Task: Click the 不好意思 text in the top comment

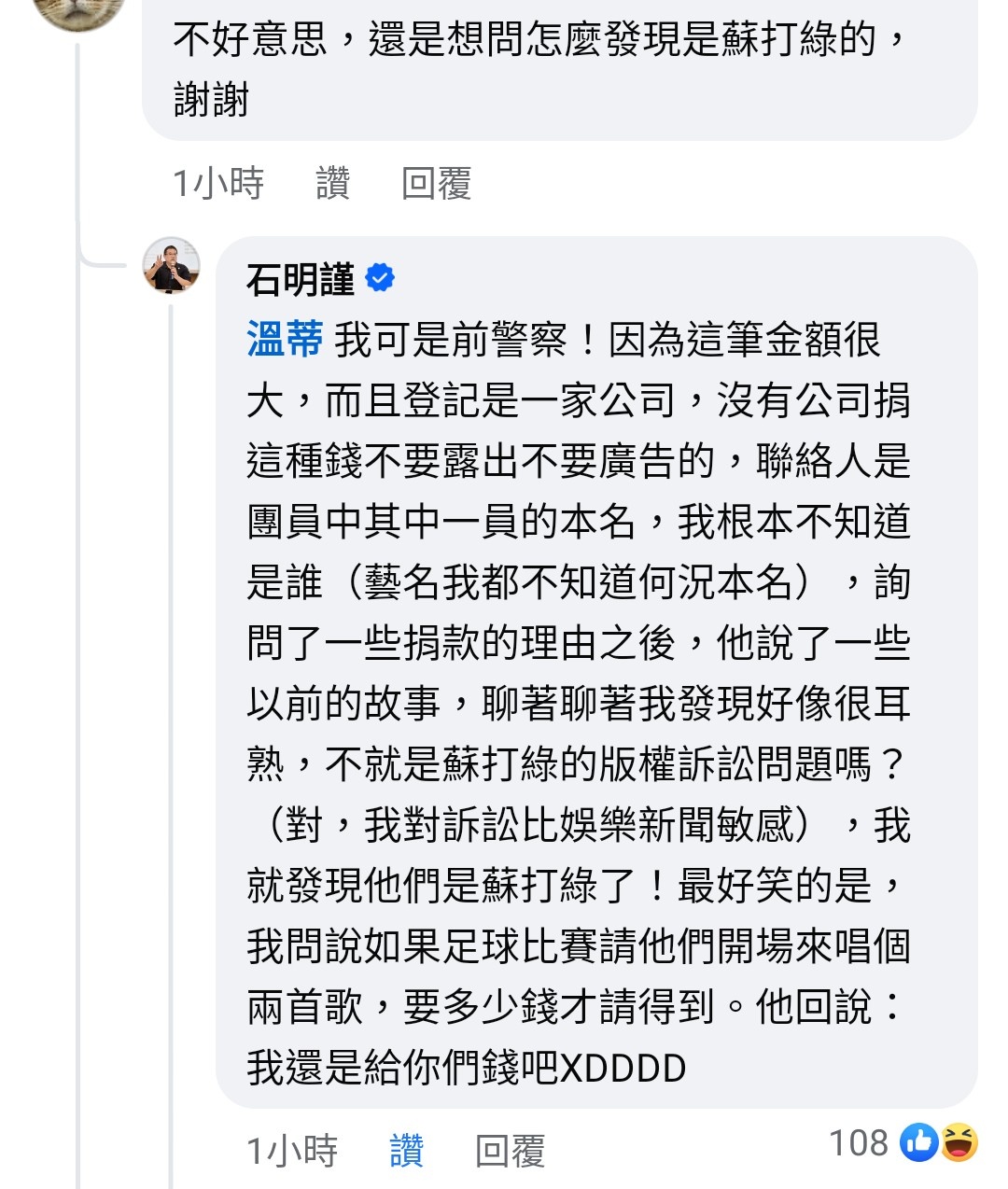Action: point(250,40)
